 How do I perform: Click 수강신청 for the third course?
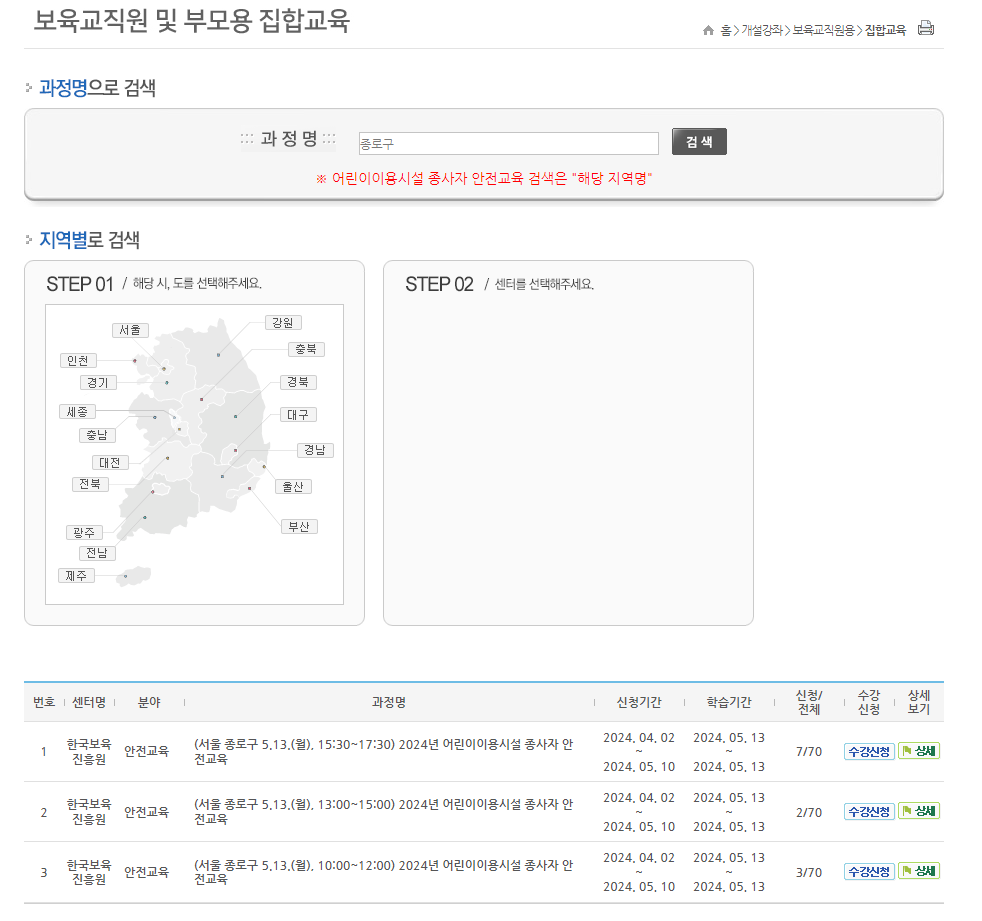click(868, 871)
